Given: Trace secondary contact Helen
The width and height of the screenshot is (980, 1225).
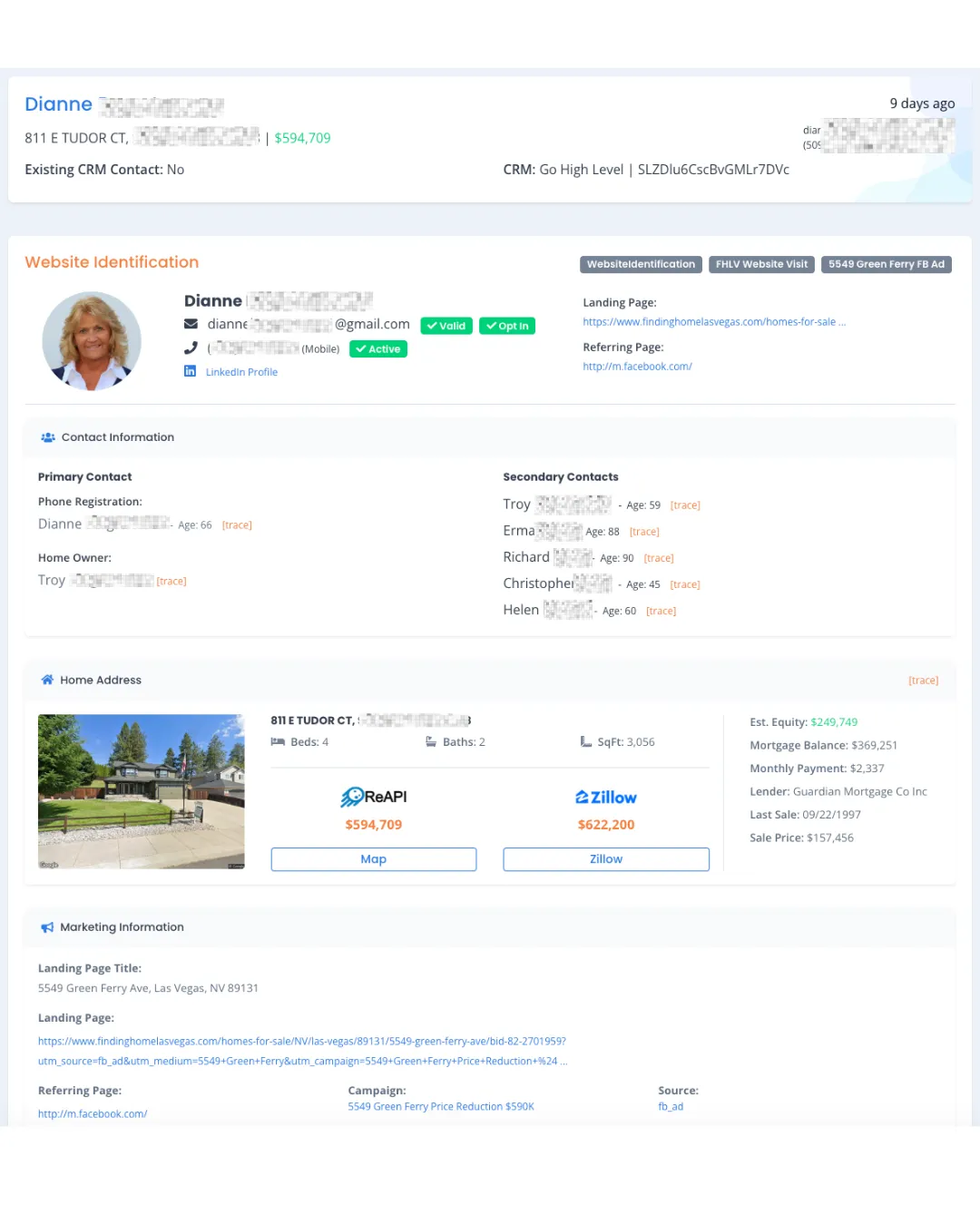Looking at the screenshot, I should (x=661, y=611).
